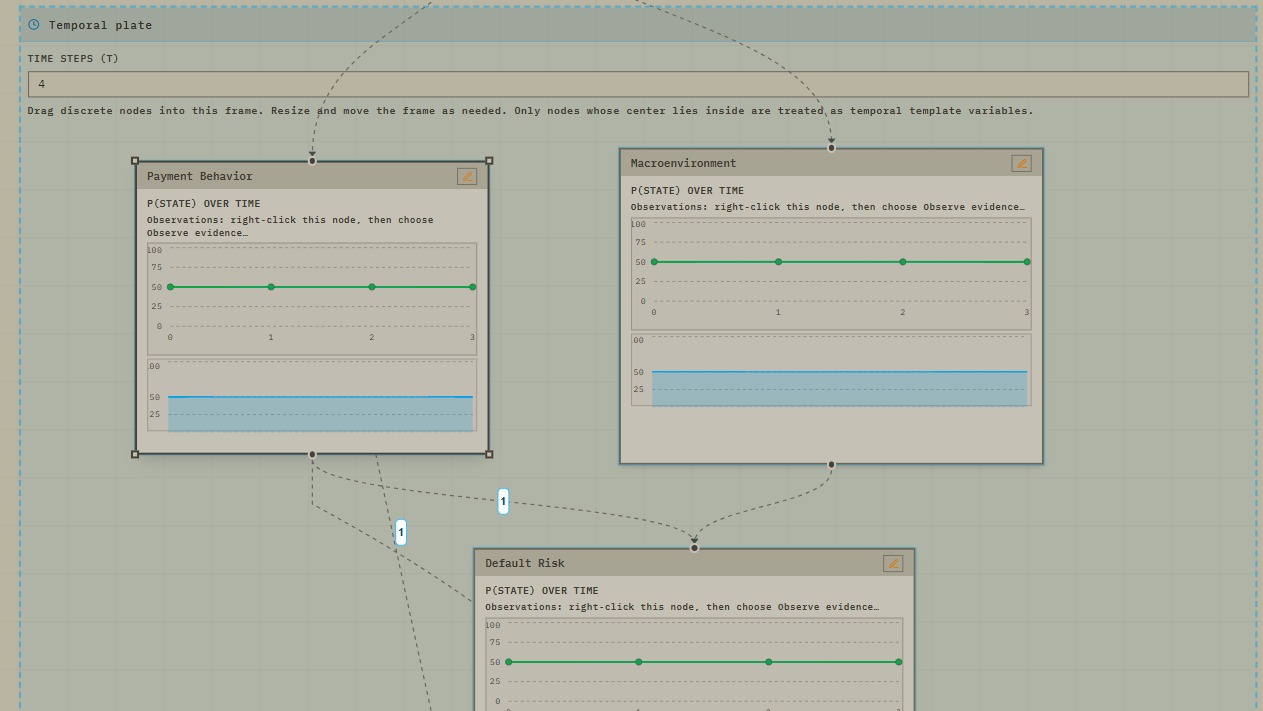
Task: Click step 2 point on the Macroenvironment line chart
Action: click(x=903, y=262)
